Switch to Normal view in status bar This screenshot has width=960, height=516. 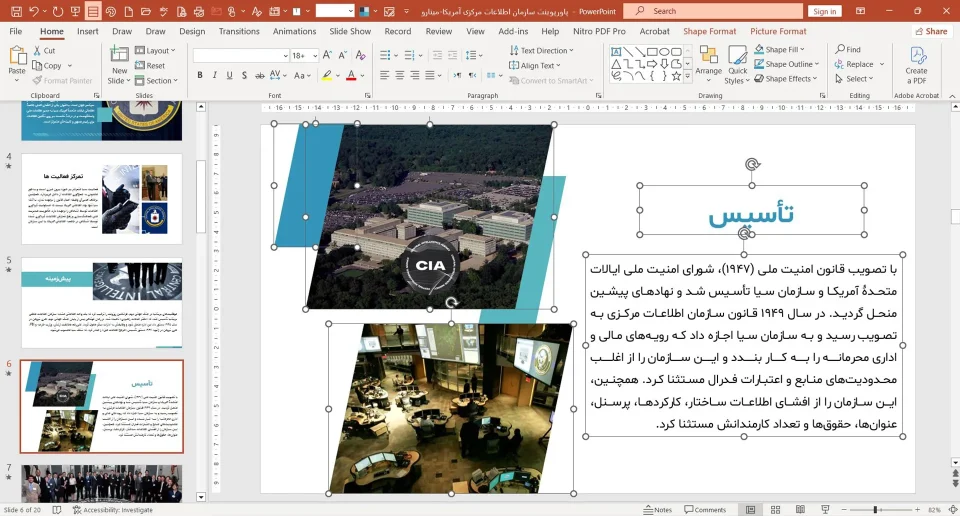click(x=750, y=509)
